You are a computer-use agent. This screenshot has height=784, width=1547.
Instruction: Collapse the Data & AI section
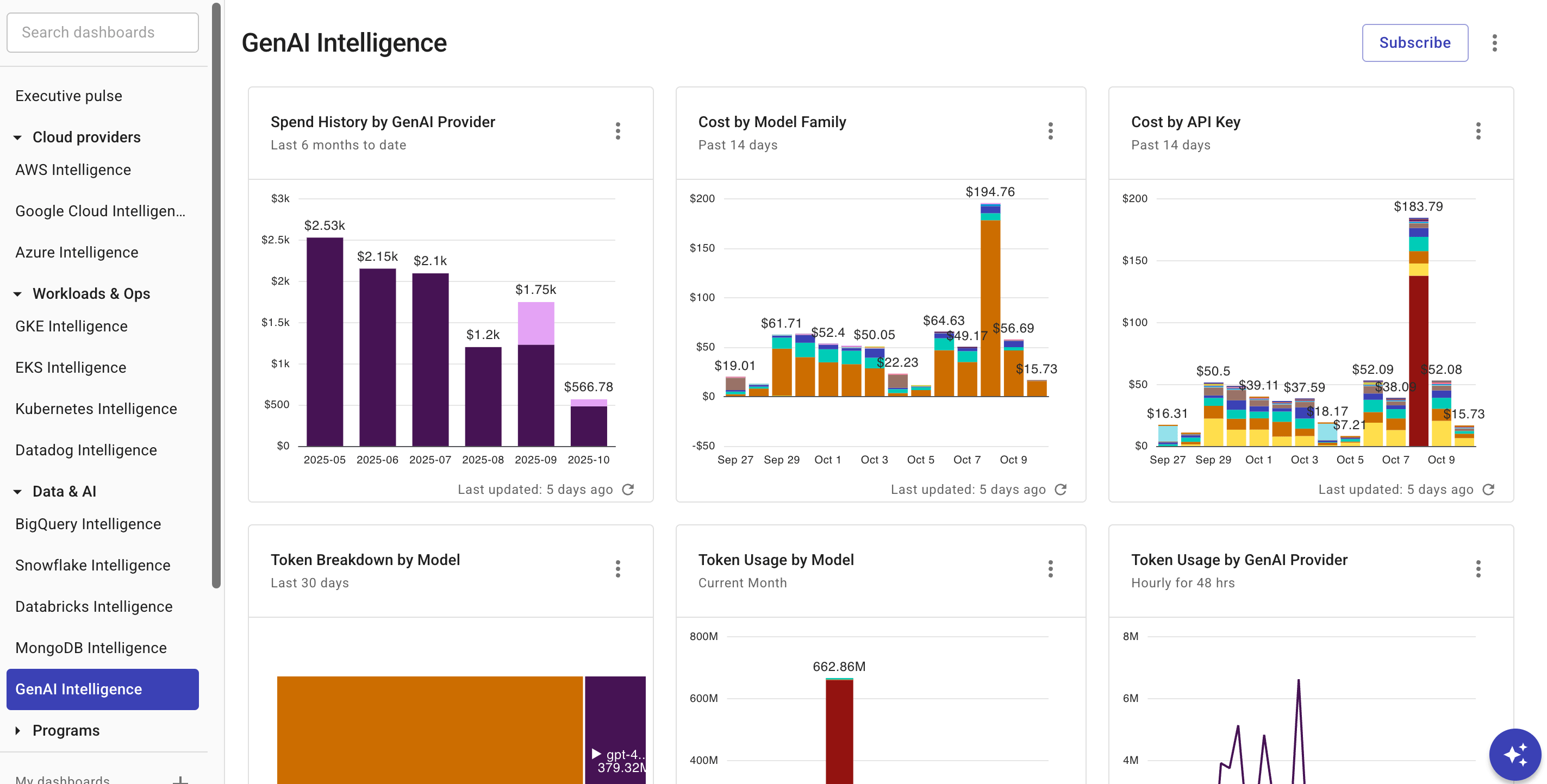(18, 491)
